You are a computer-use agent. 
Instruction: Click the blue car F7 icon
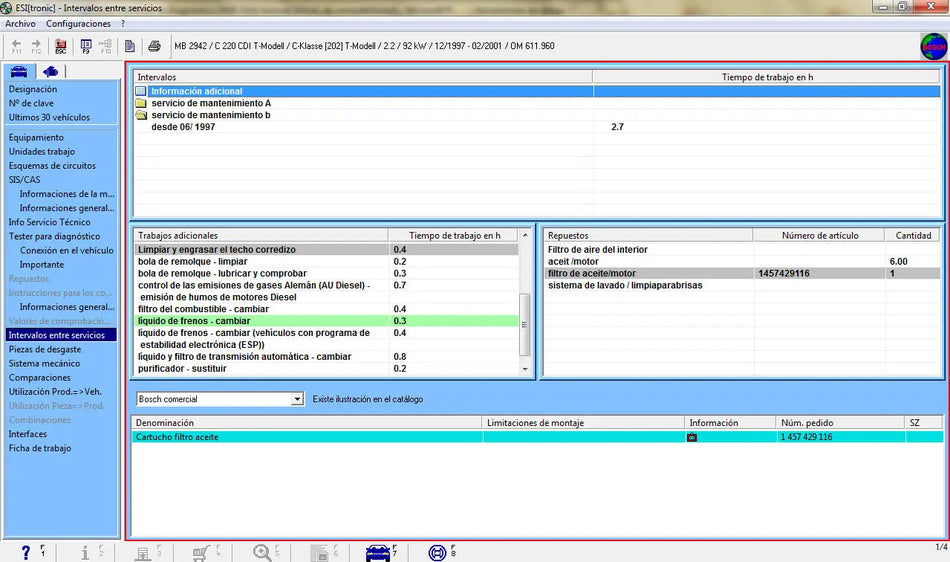378,552
